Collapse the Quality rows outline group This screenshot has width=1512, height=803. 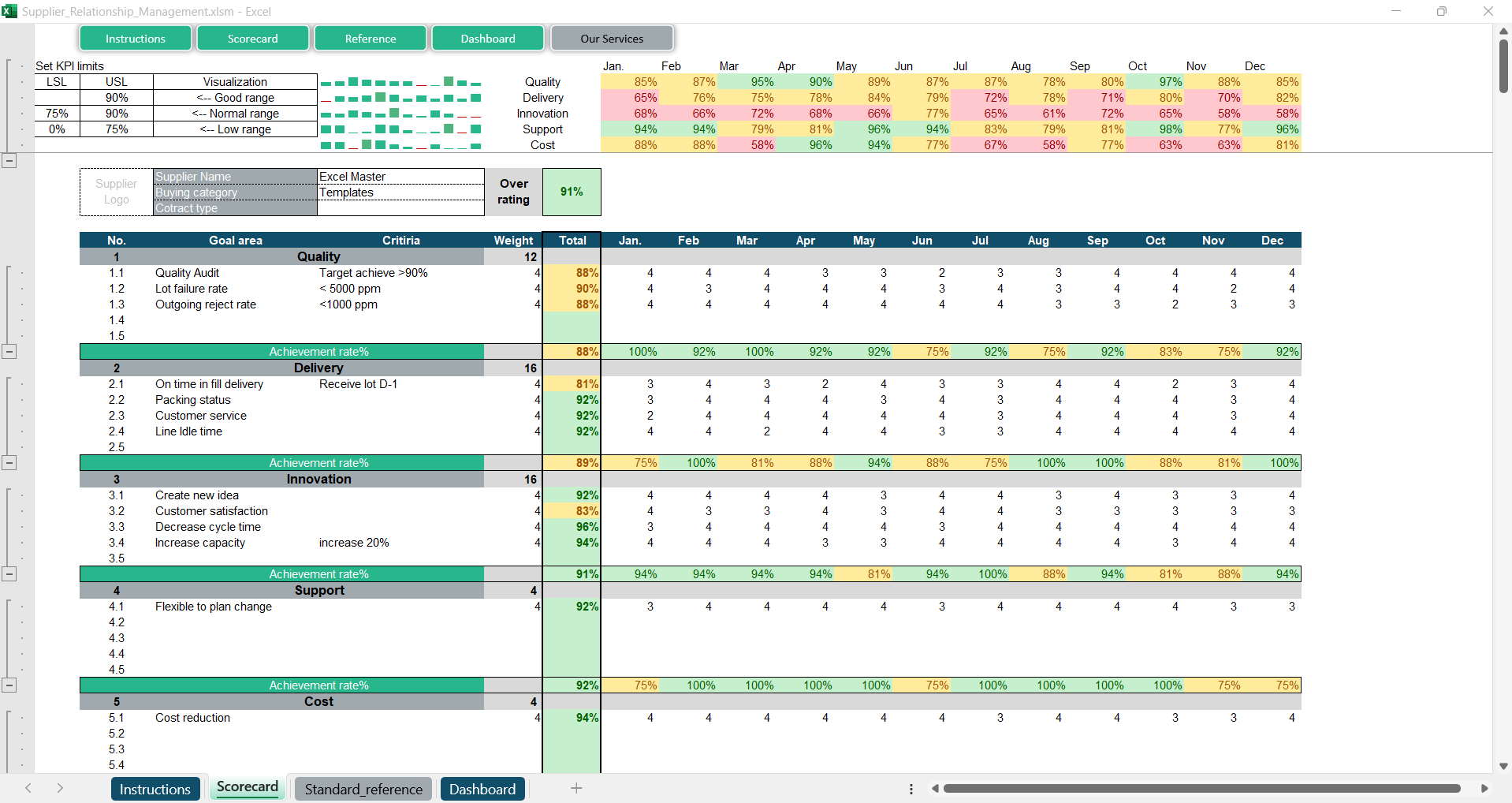pos(9,352)
